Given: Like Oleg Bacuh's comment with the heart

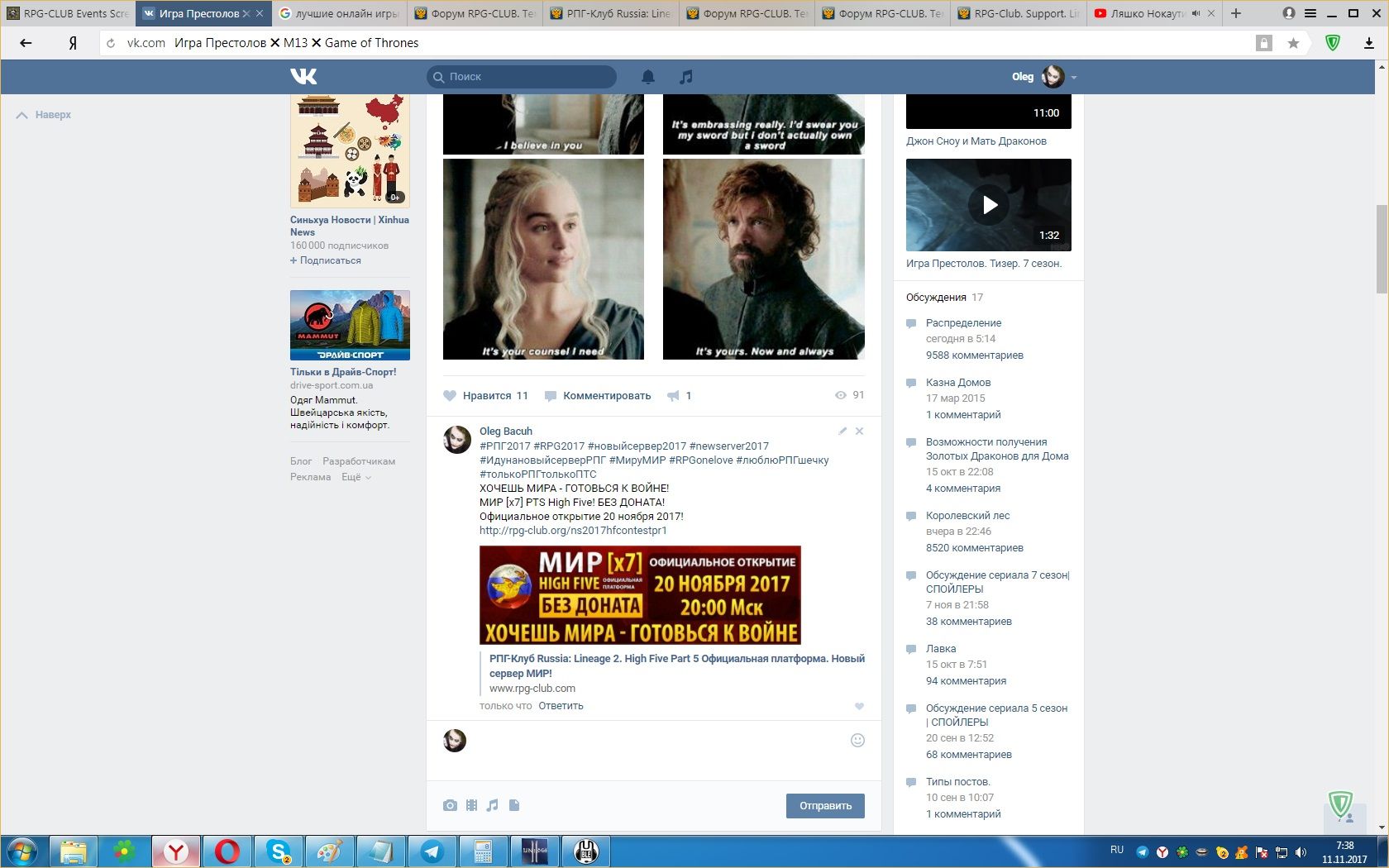Looking at the screenshot, I should (859, 706).
